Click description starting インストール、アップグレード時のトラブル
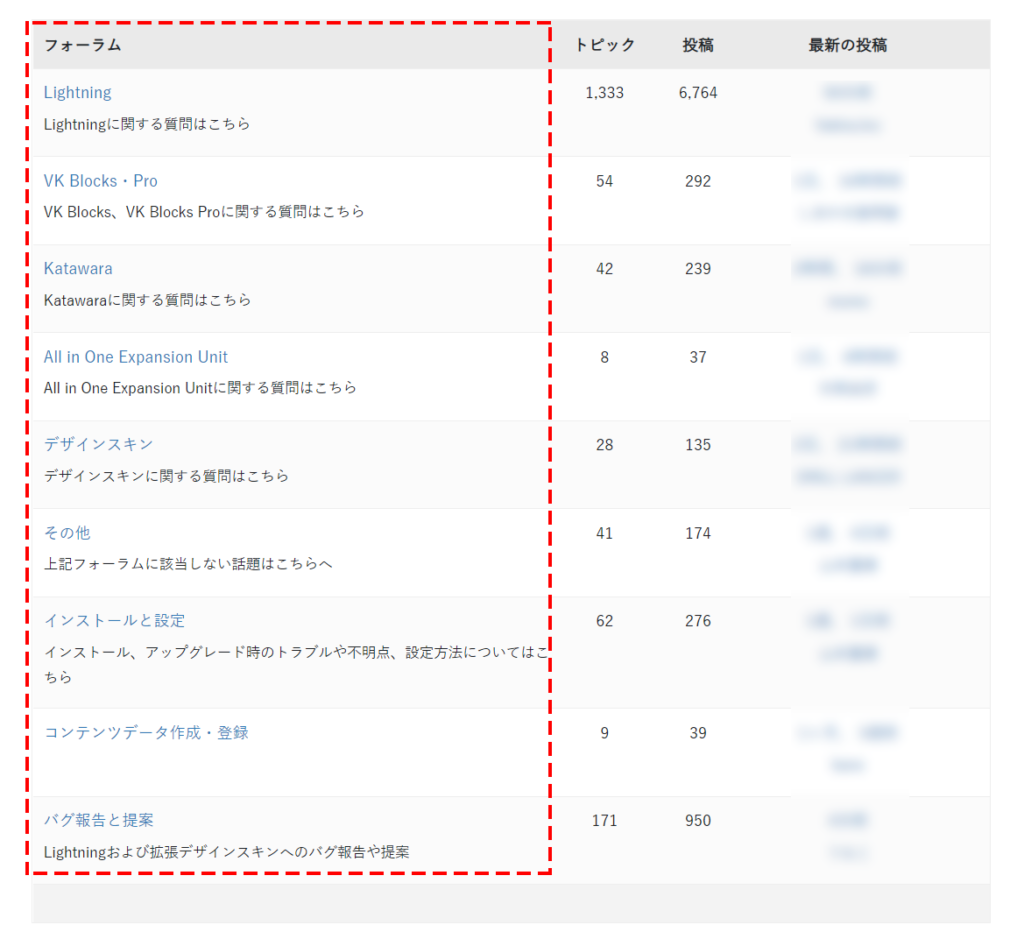Viewport: 1024px width, 939px height. coord(295,664)
